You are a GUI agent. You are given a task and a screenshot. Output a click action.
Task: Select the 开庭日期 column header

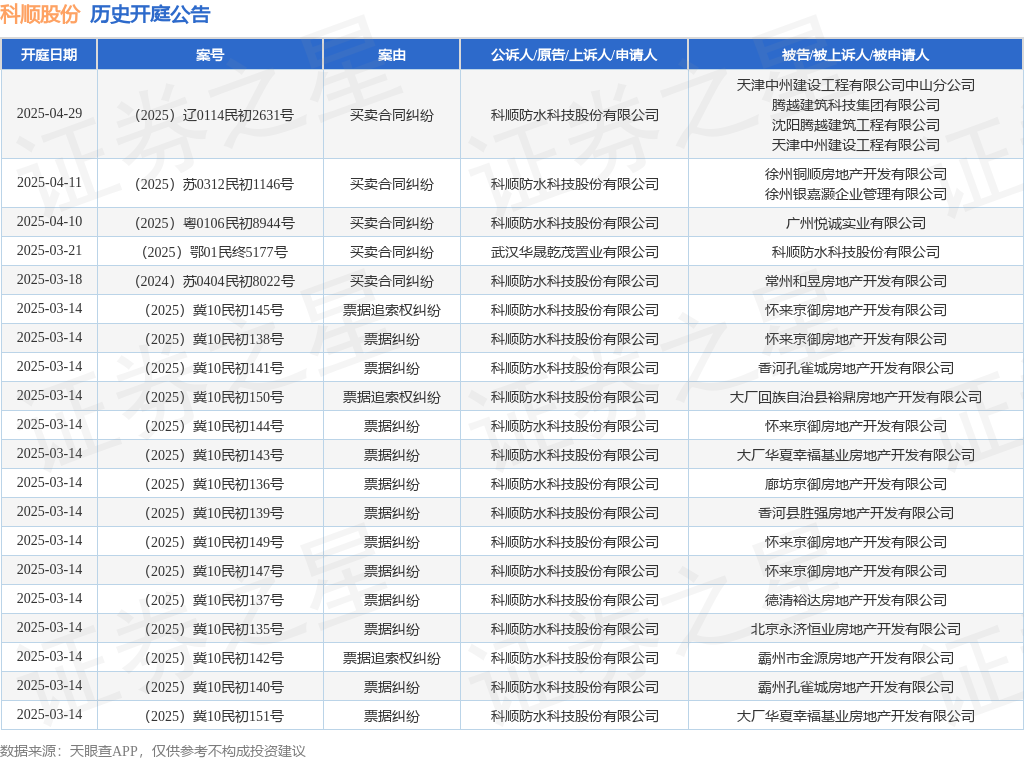[x=49, y=55]
